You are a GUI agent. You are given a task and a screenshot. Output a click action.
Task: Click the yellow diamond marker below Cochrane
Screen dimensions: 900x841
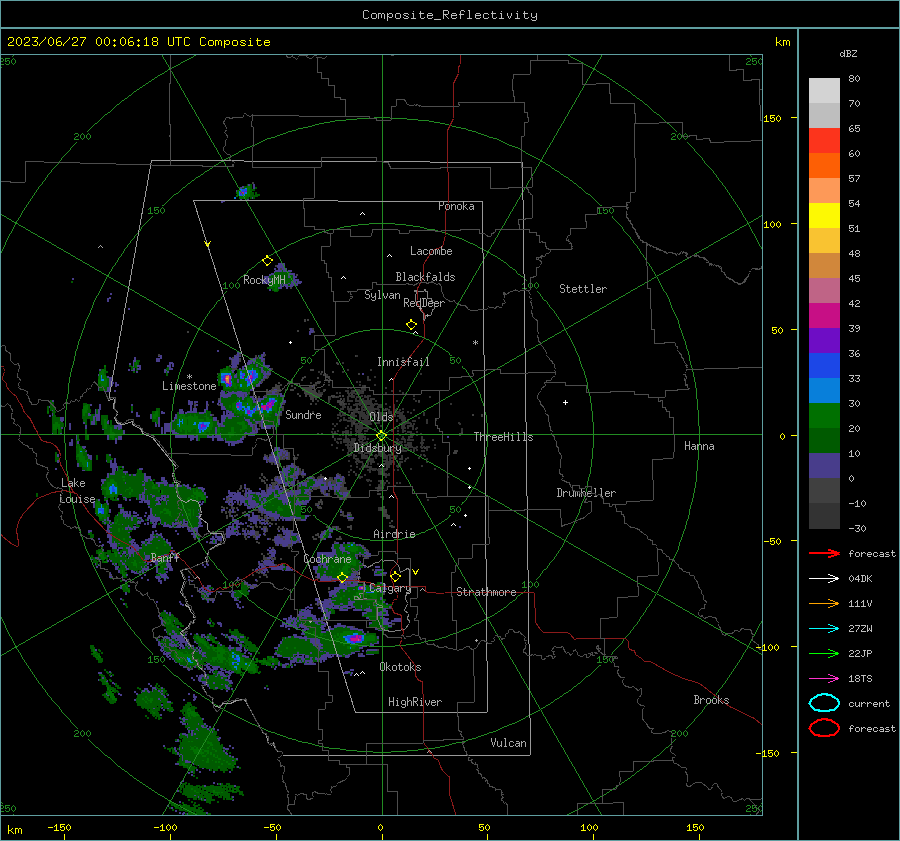click(x=342, y=578)
